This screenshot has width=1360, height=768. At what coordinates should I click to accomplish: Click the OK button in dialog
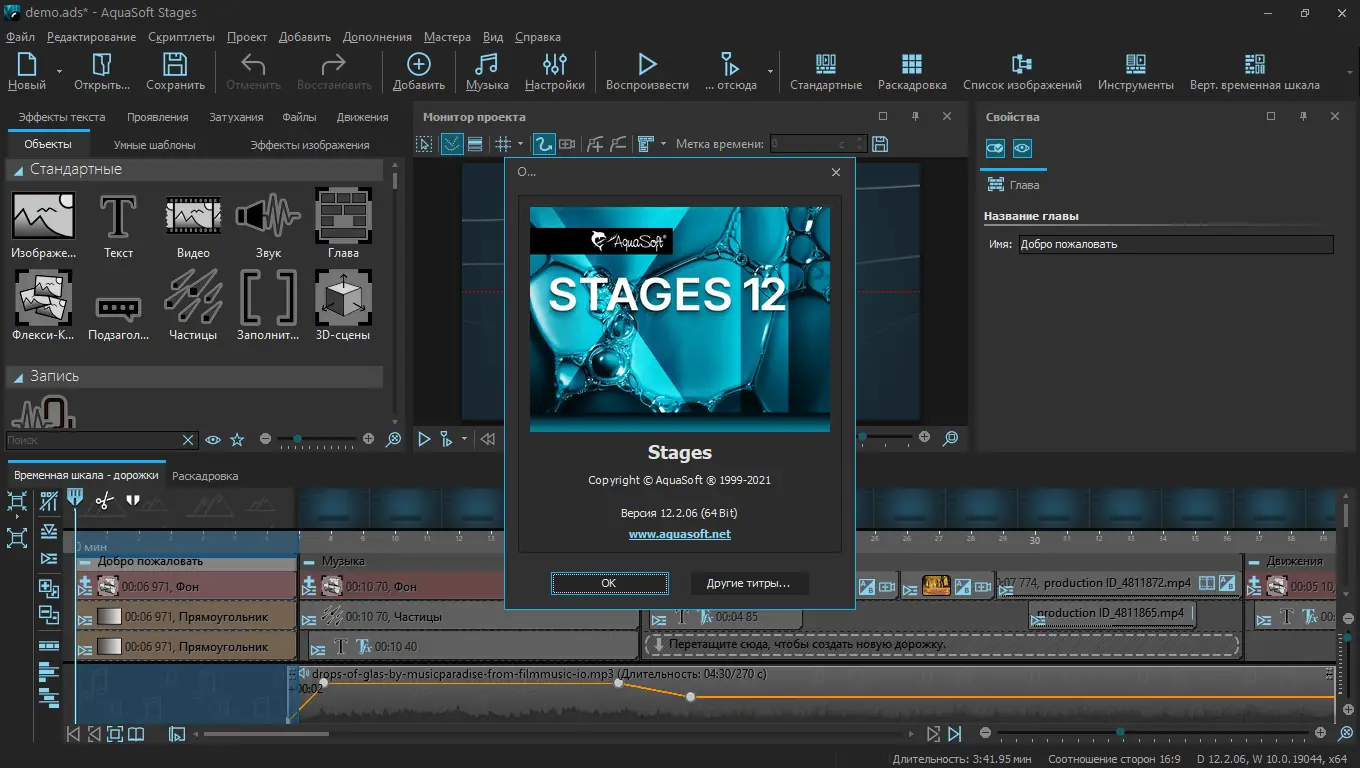pyautogui.click(x=609, y=583)
